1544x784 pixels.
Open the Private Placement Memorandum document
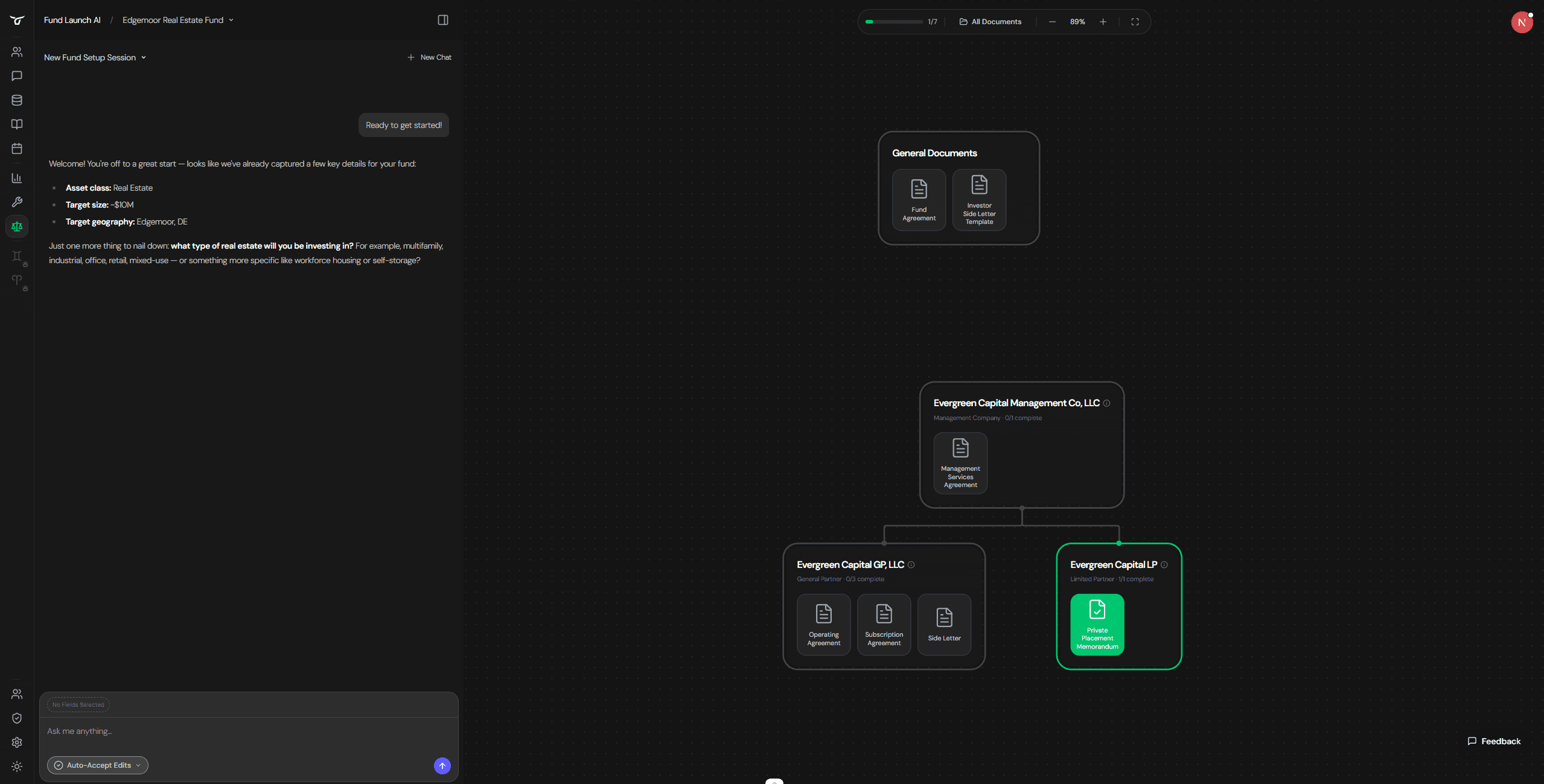(x=1097, y=624)
